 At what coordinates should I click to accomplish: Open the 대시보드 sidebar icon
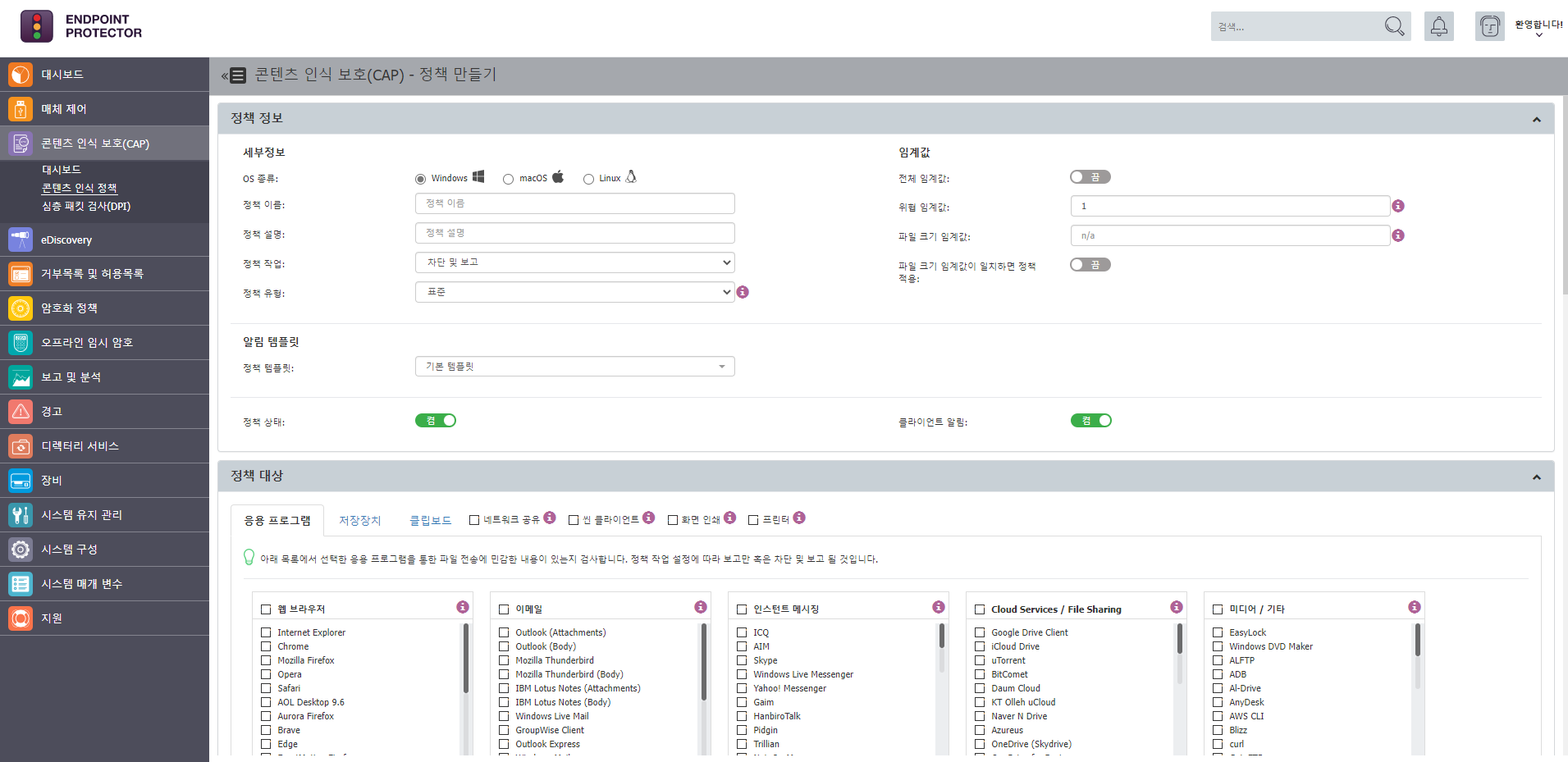[x=21, y=75]
